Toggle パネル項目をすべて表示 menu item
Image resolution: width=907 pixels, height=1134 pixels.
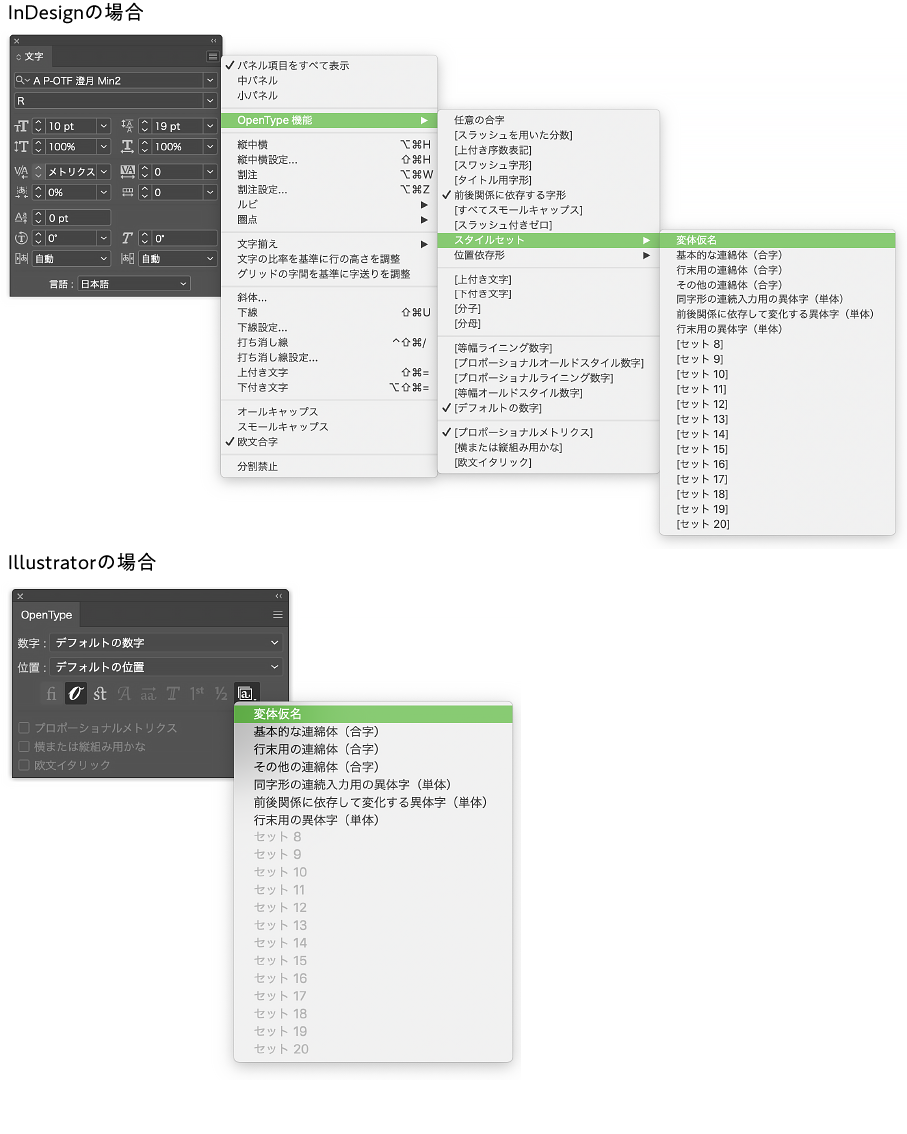(328, 65)
